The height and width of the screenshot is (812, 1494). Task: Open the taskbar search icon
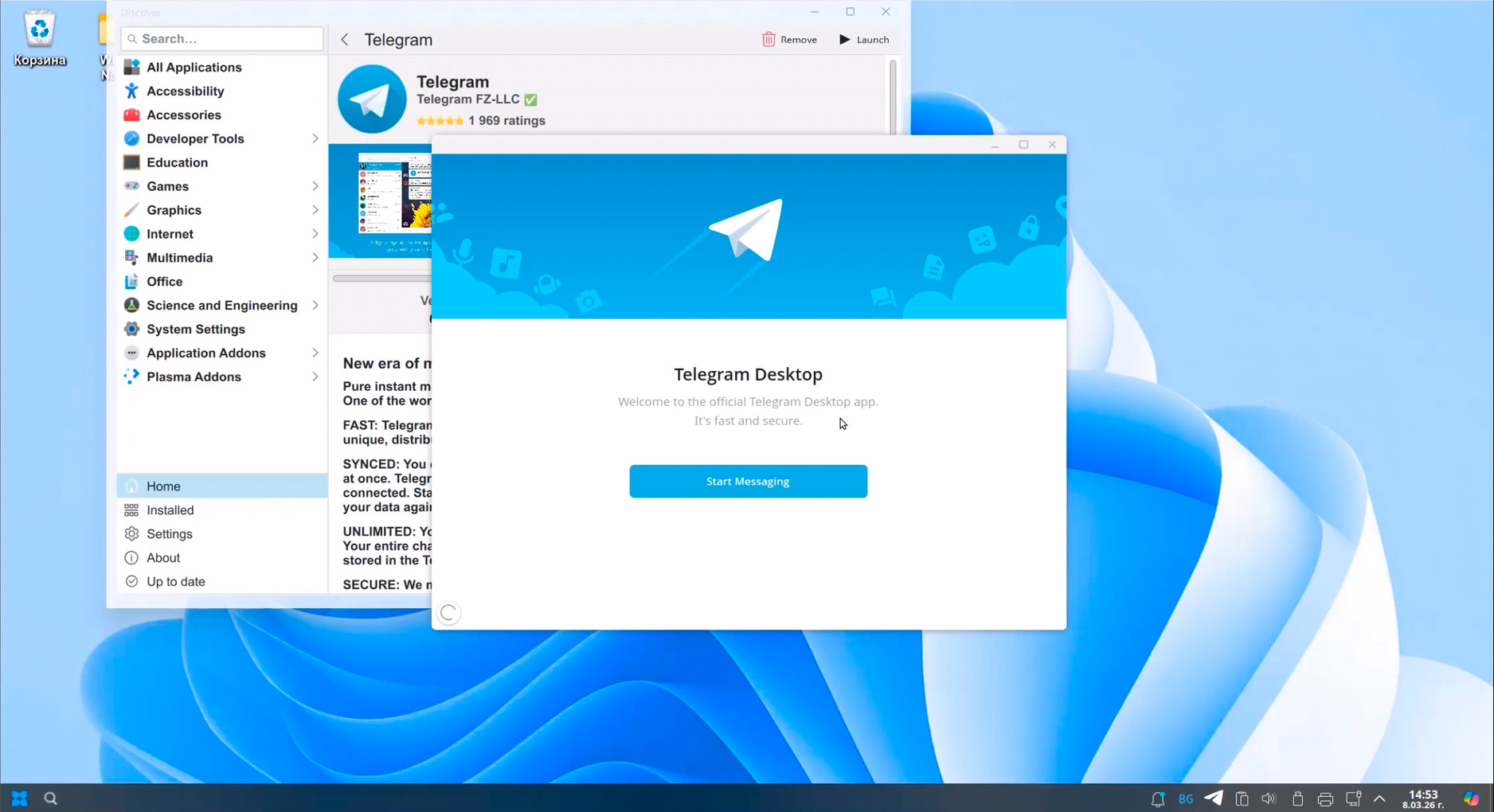50,798
